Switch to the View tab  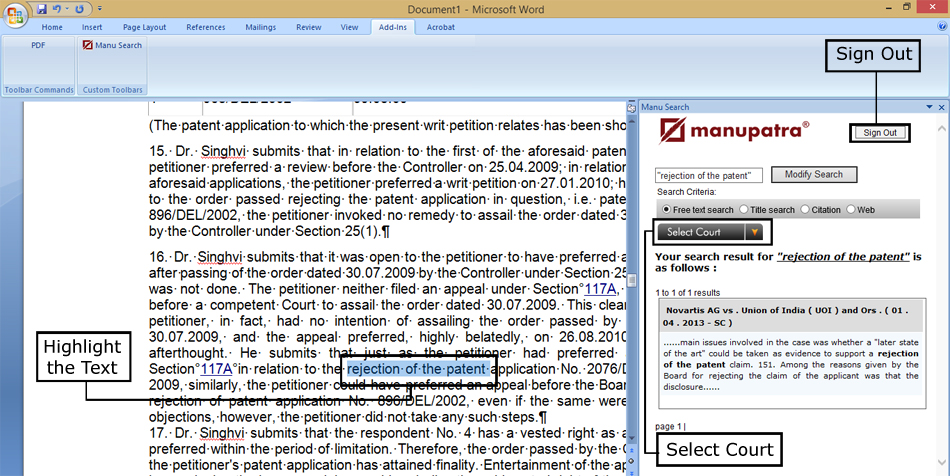coord(349,27)
